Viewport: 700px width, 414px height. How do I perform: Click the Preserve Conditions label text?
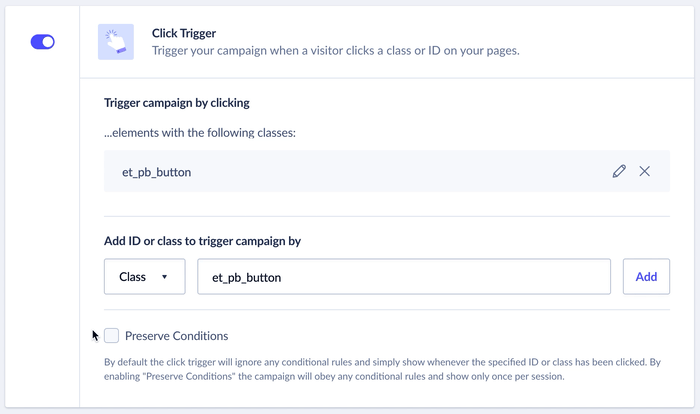point(176,336)
